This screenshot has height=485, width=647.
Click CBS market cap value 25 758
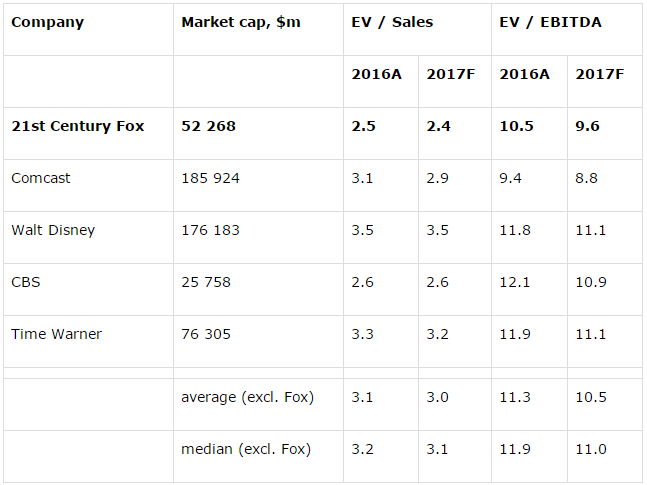pyautogui.click(x=206, y=282)
